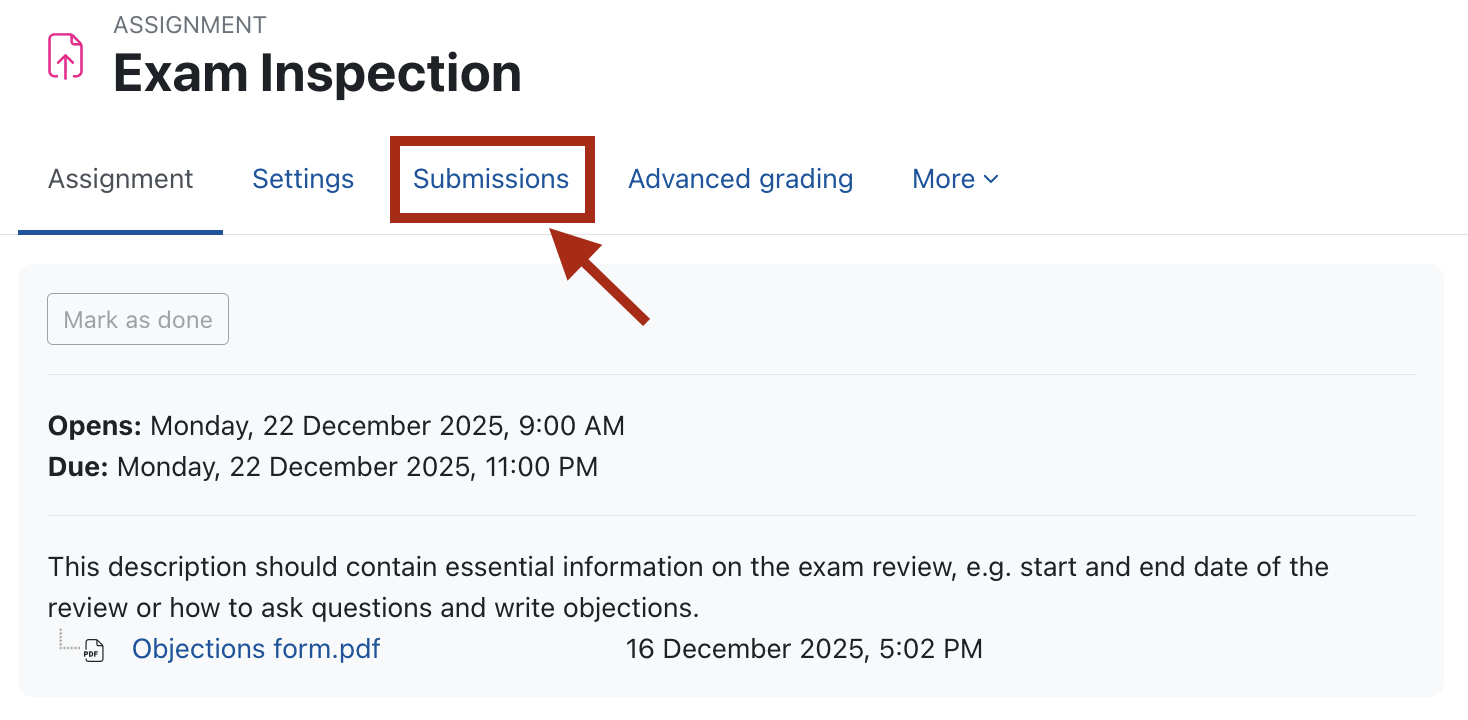Click the ASSIGNMENT label above the title
Screen dimensions: 1468x720
pos(190,25)
